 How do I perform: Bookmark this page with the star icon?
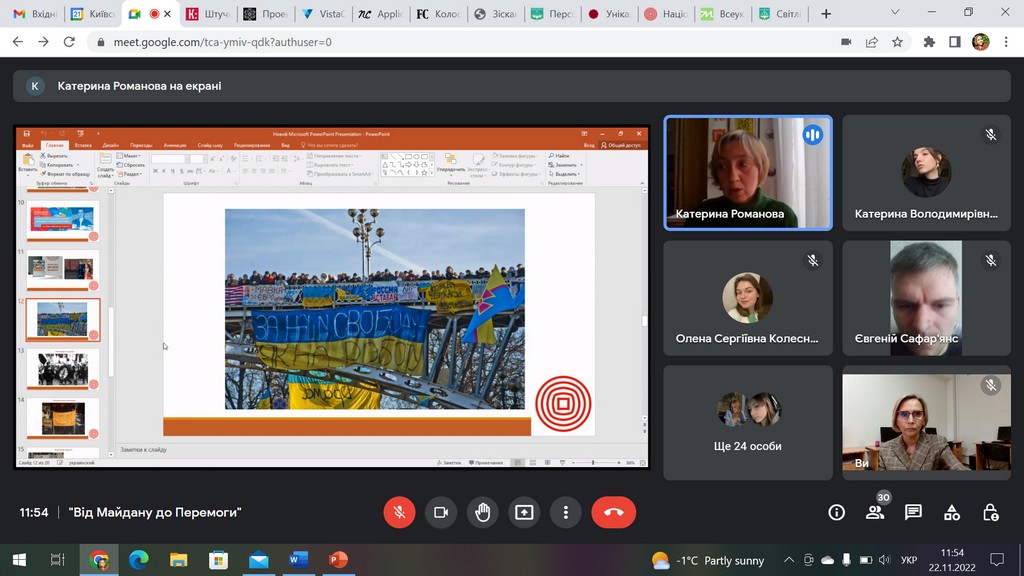pos(897,42)
